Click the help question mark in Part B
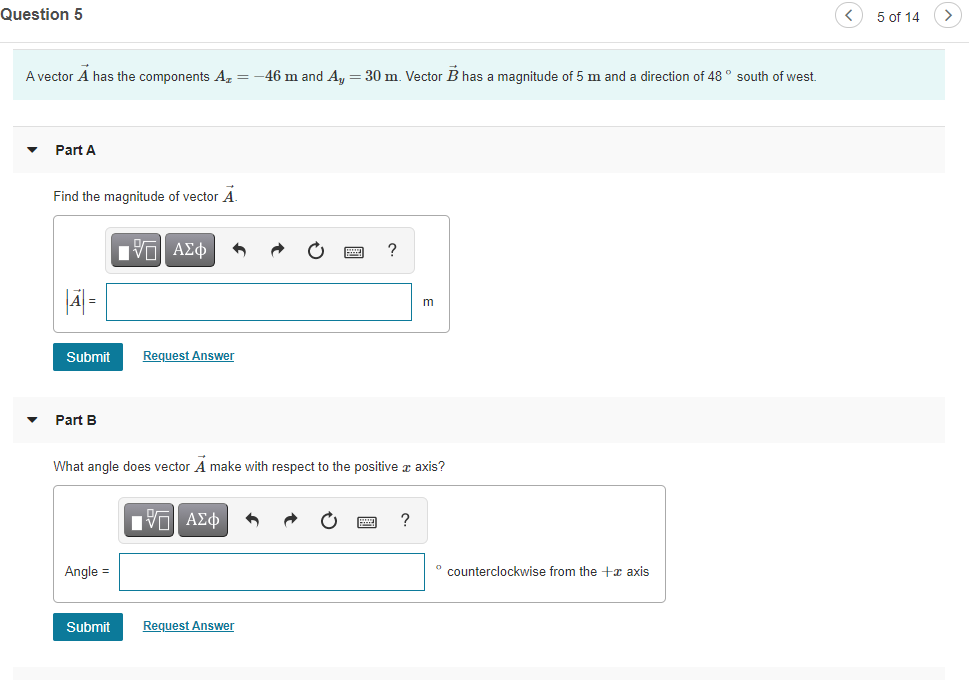 pos(404,520)
